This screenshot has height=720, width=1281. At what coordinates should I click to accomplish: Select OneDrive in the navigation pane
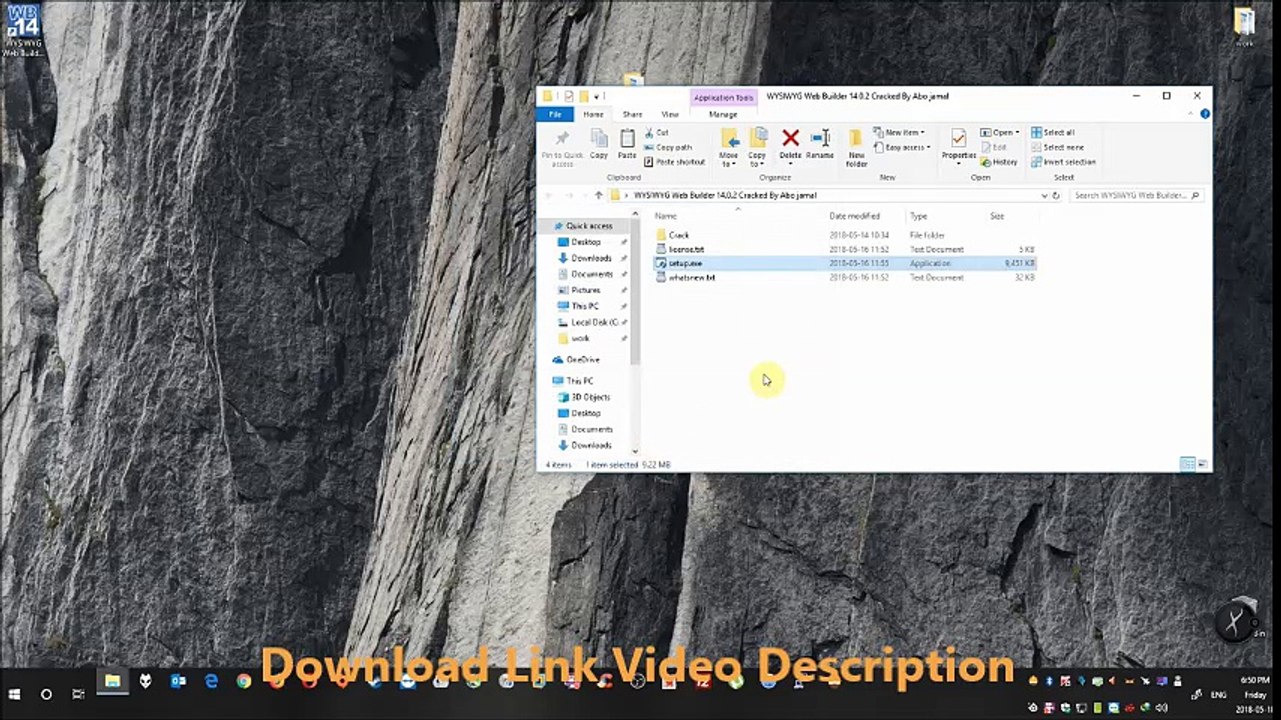pos(582,360)
